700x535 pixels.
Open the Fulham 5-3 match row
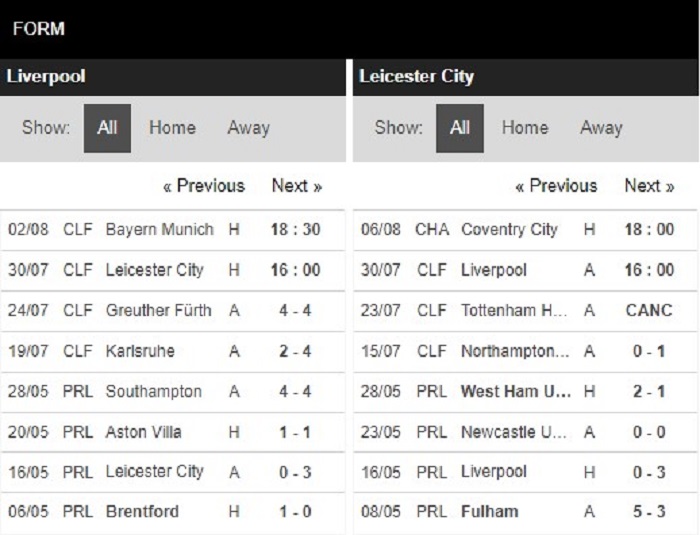click(x=525, y=512)
